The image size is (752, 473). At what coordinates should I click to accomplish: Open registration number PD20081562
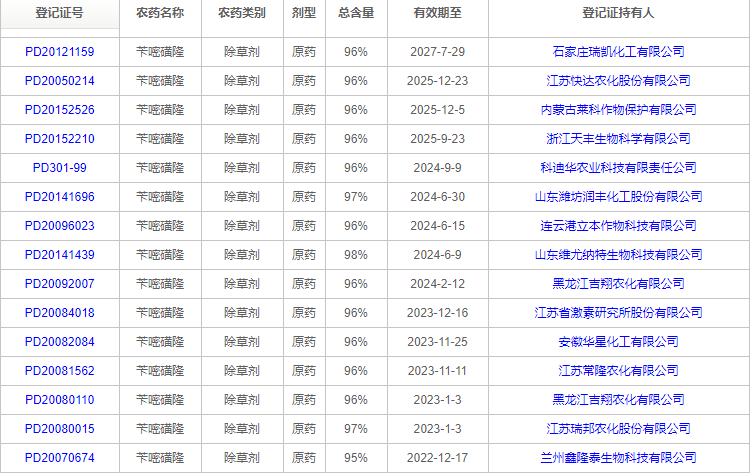pyautogui.click(x=59, y=371)
